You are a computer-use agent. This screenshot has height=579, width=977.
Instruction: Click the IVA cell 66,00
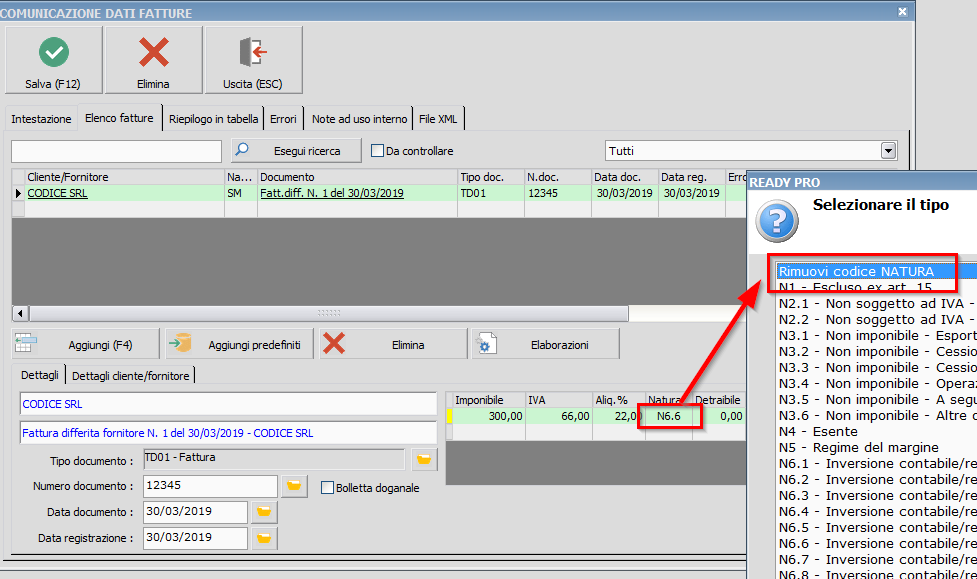tap(558, 416)
